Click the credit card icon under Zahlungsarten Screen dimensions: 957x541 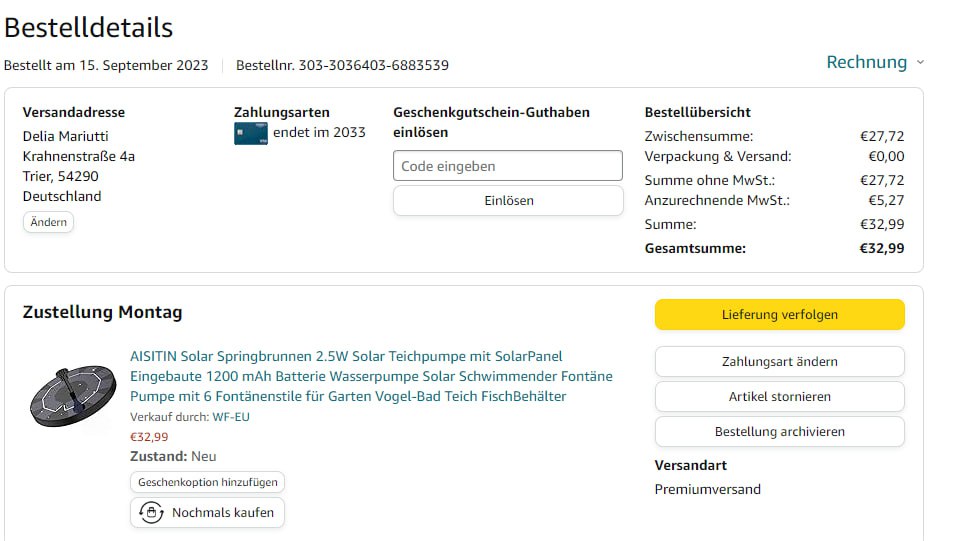click(x=250, y=133)
